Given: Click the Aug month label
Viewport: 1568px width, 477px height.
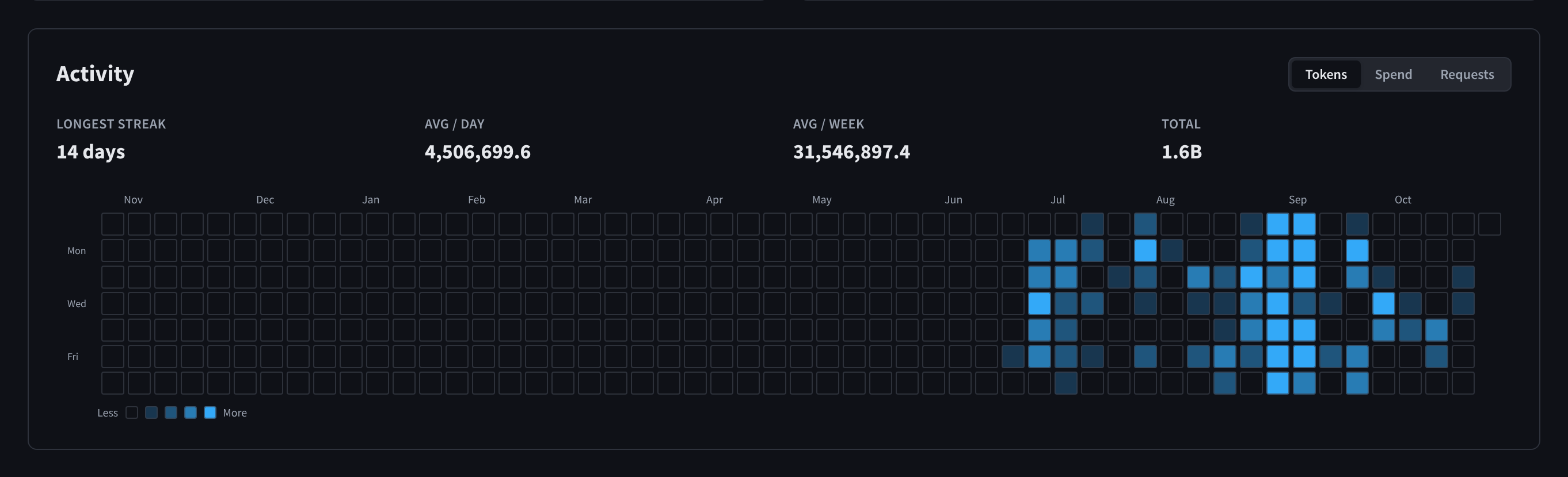Looking at the screenshot, I should 1165,200.
